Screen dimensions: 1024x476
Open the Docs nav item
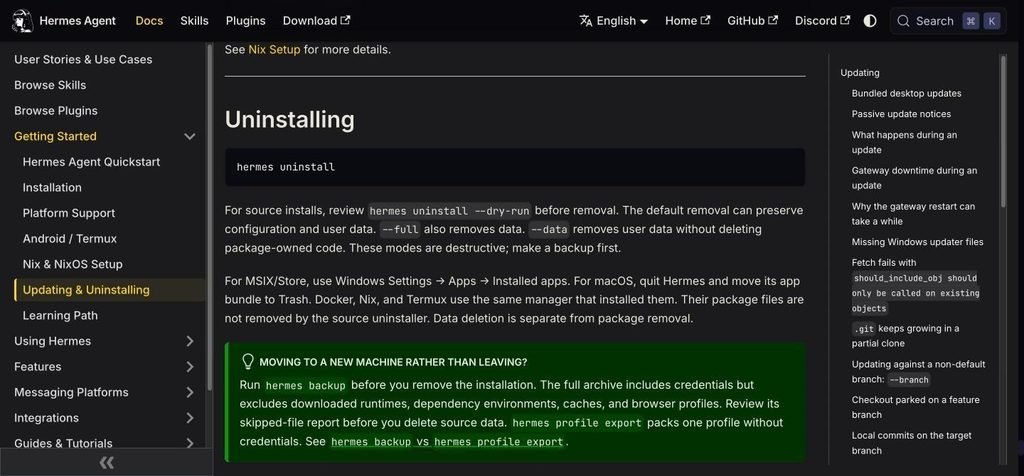click(x=149, y=21)
